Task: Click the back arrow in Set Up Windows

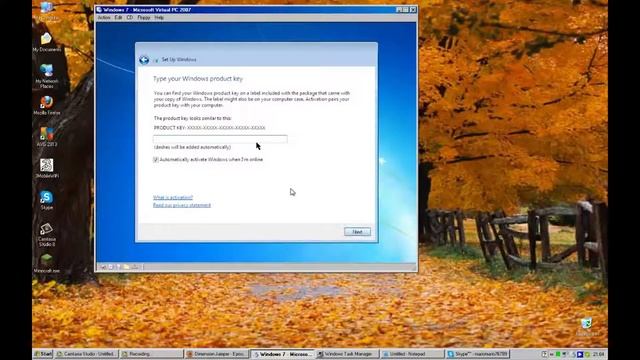Action: point(144,60)
